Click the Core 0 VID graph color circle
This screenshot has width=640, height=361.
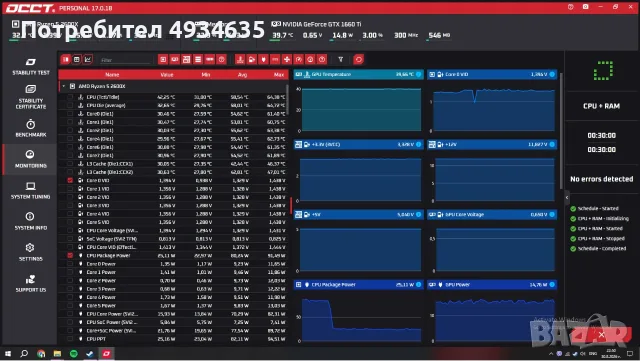pos(552,74)
